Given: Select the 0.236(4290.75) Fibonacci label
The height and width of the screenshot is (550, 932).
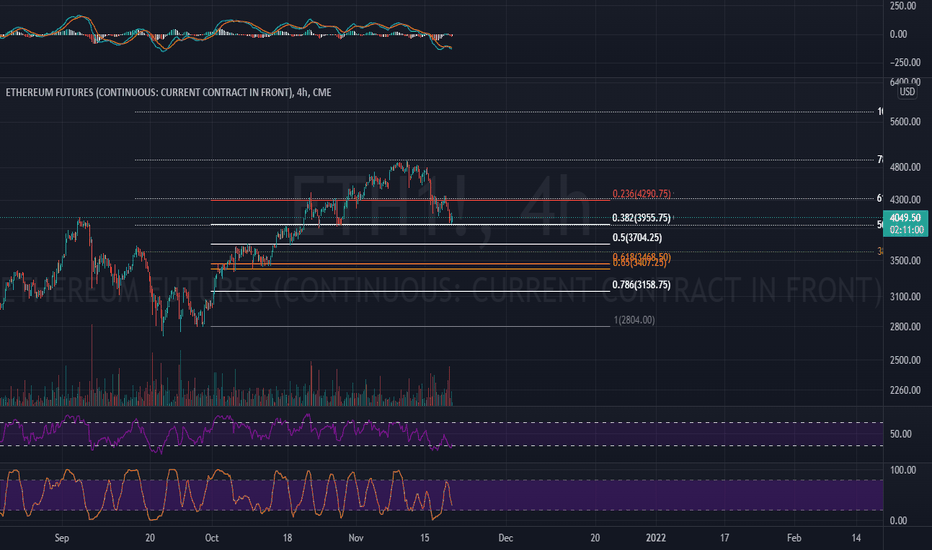Looking at the screenshot, I should pyautogui.click(x=641, y=194).
